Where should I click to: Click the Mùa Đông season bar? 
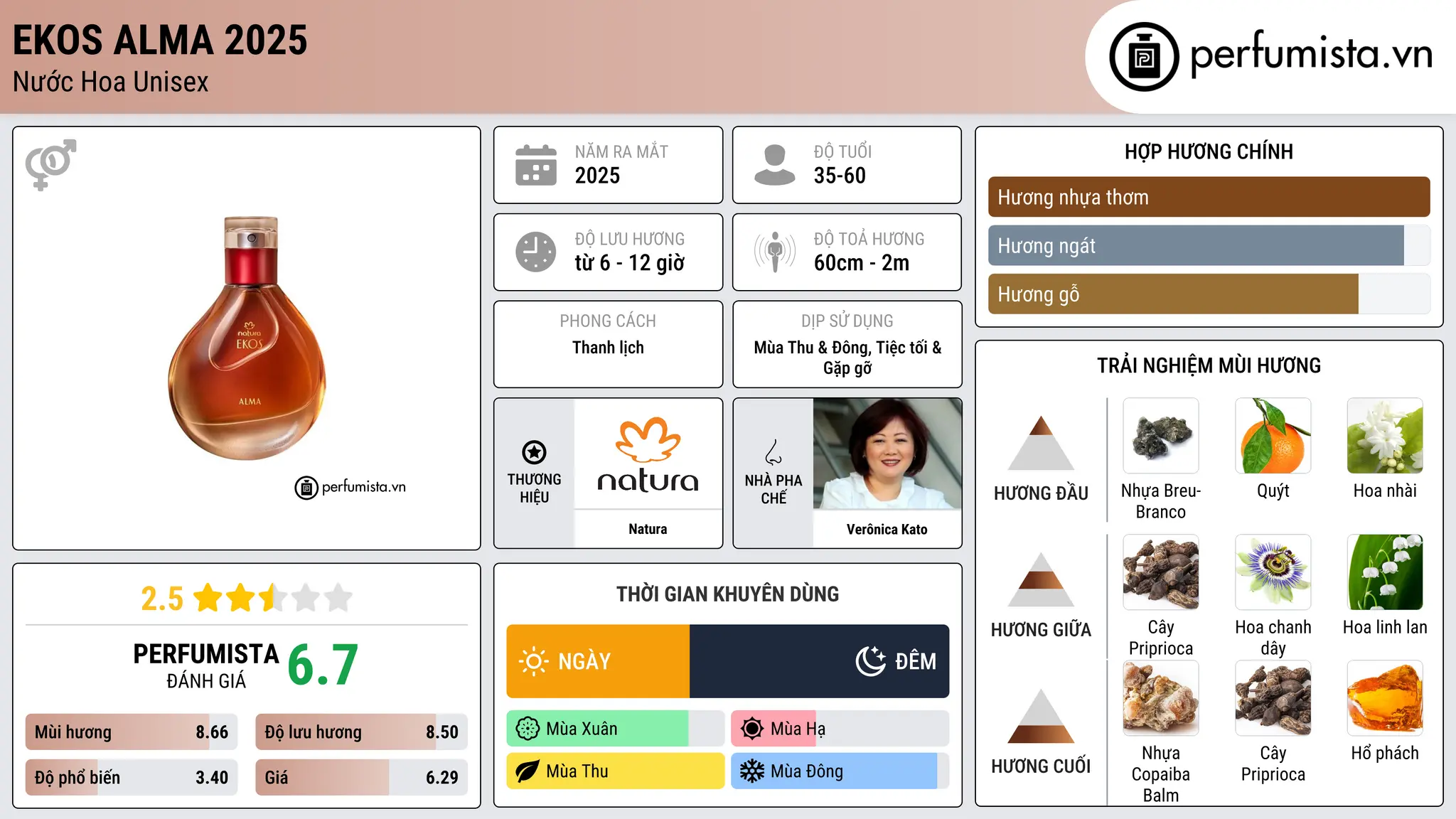[840, 771]
